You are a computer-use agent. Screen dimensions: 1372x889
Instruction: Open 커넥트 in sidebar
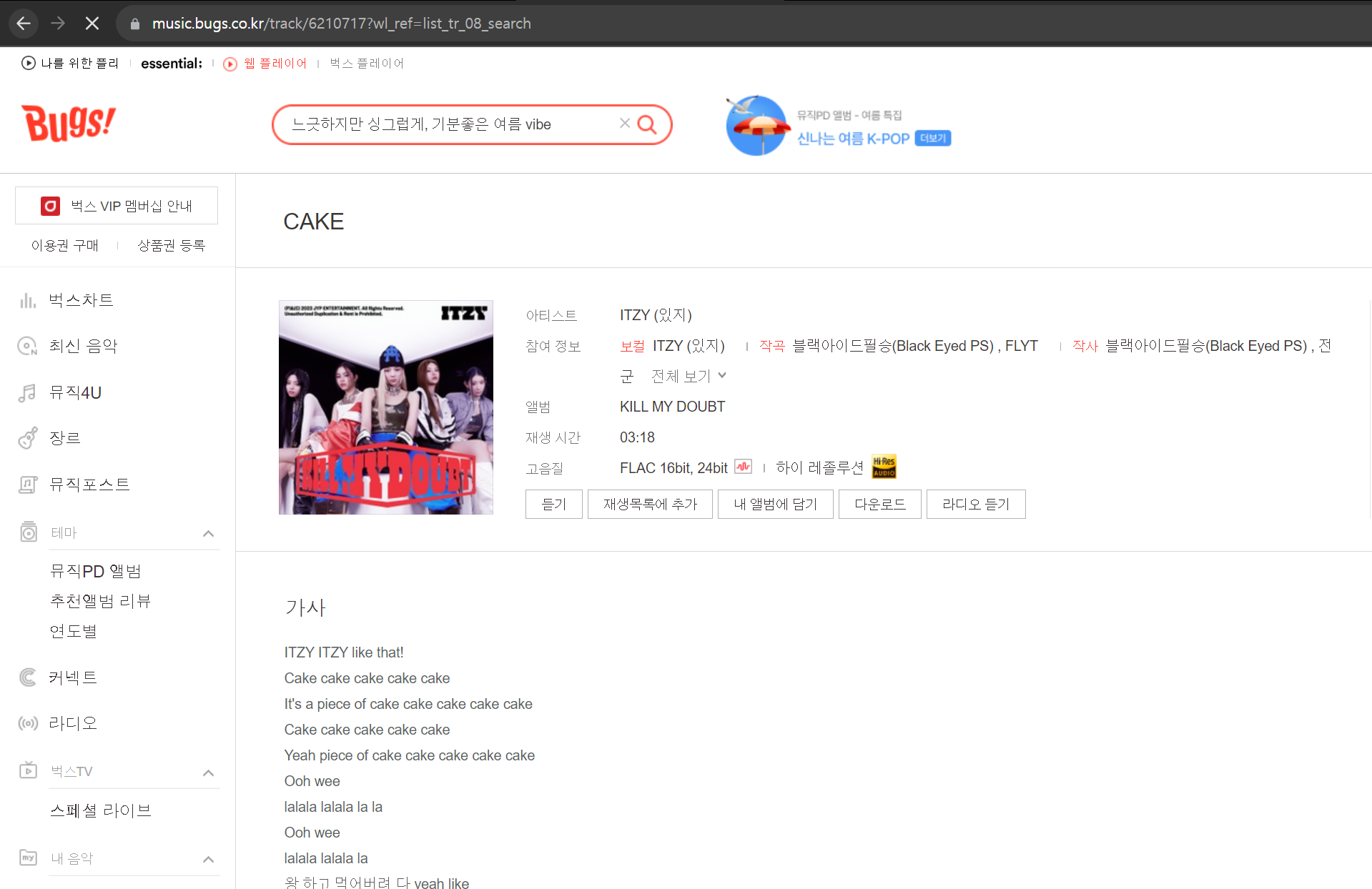pos(72,677)
